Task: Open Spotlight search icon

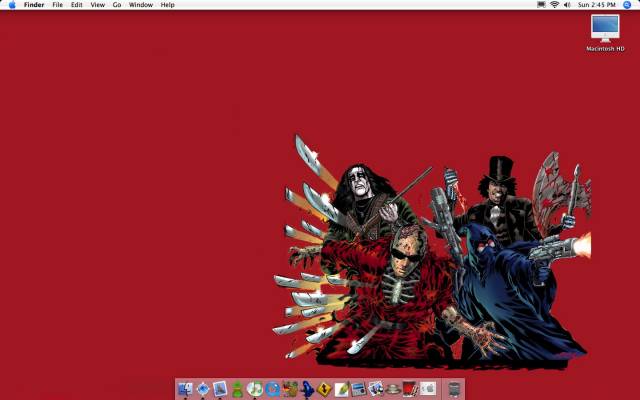Action: [627, 5]
